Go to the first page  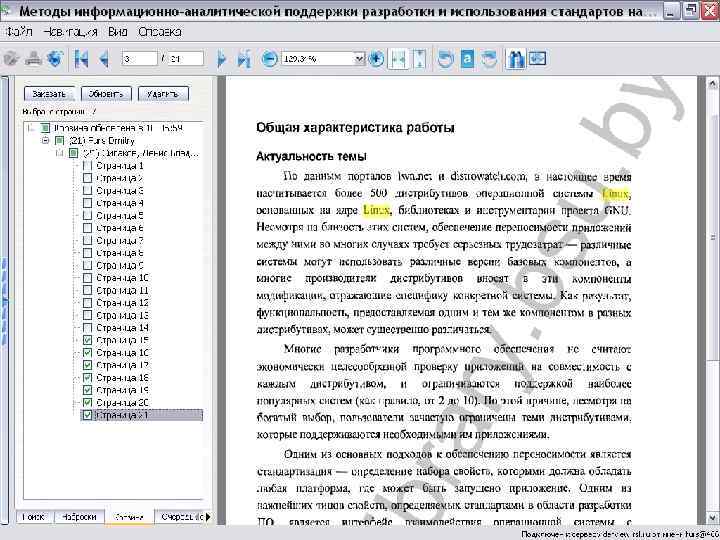click(x=82, y=59)
